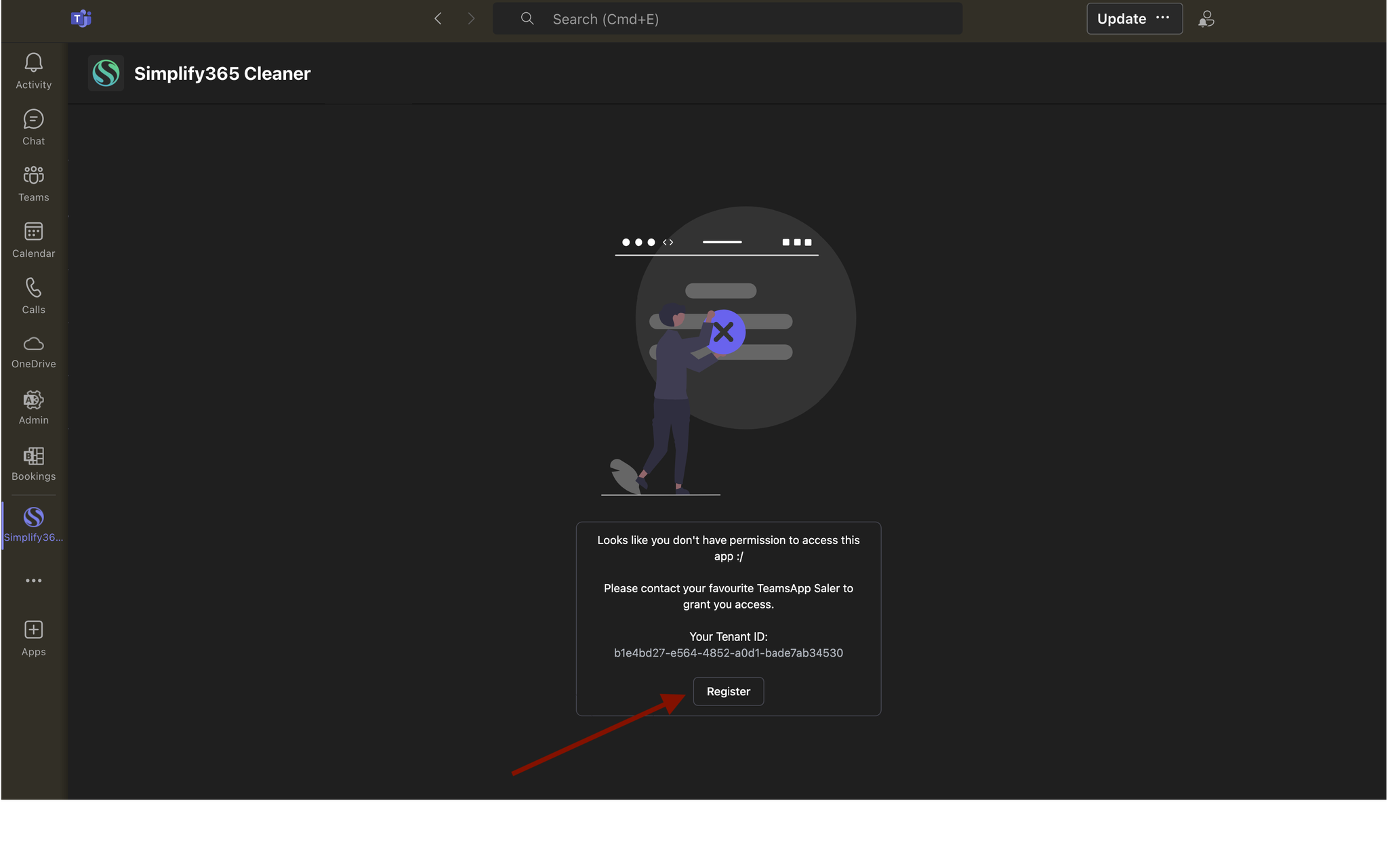Open the Apps store

tap(33, 638)
